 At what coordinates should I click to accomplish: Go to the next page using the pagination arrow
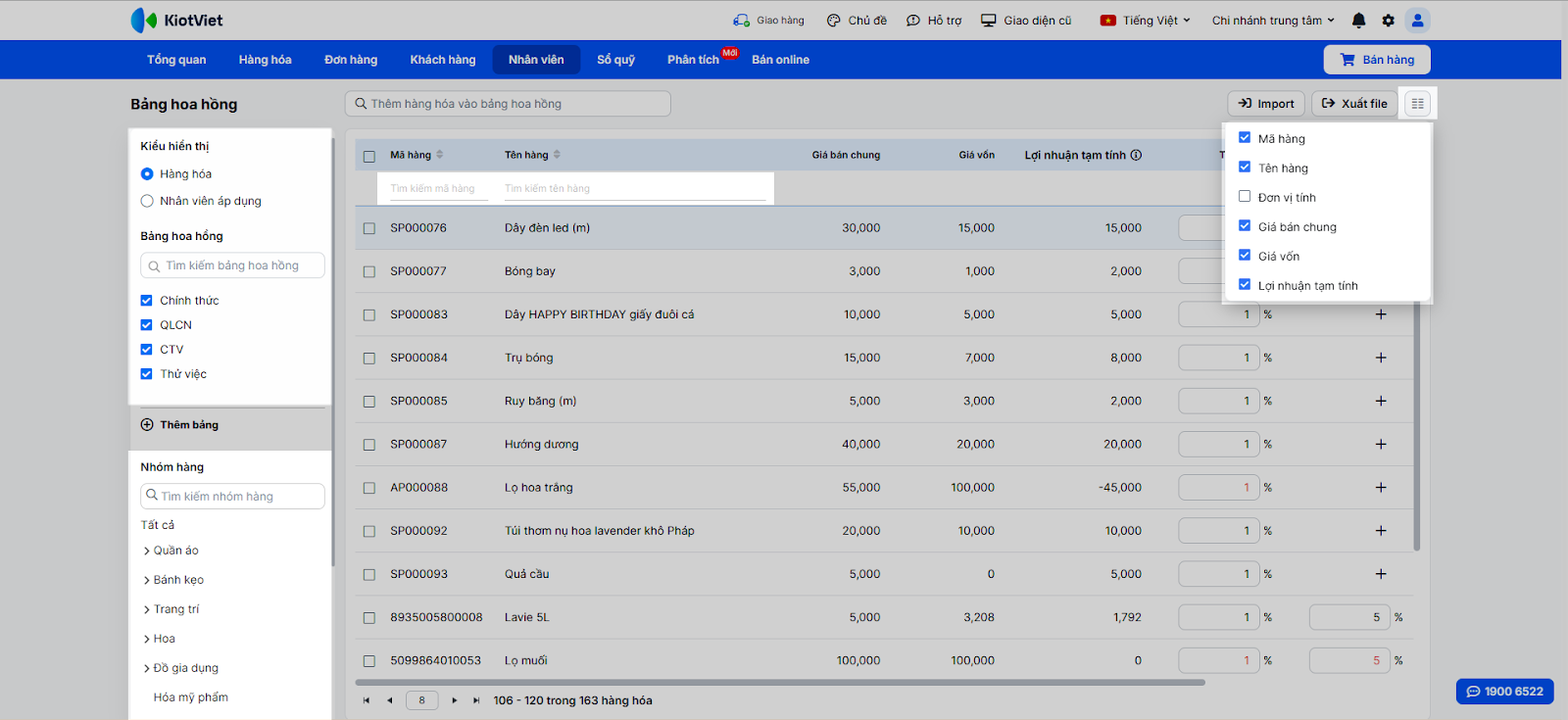pyautogui.click(x=455, y=700)
